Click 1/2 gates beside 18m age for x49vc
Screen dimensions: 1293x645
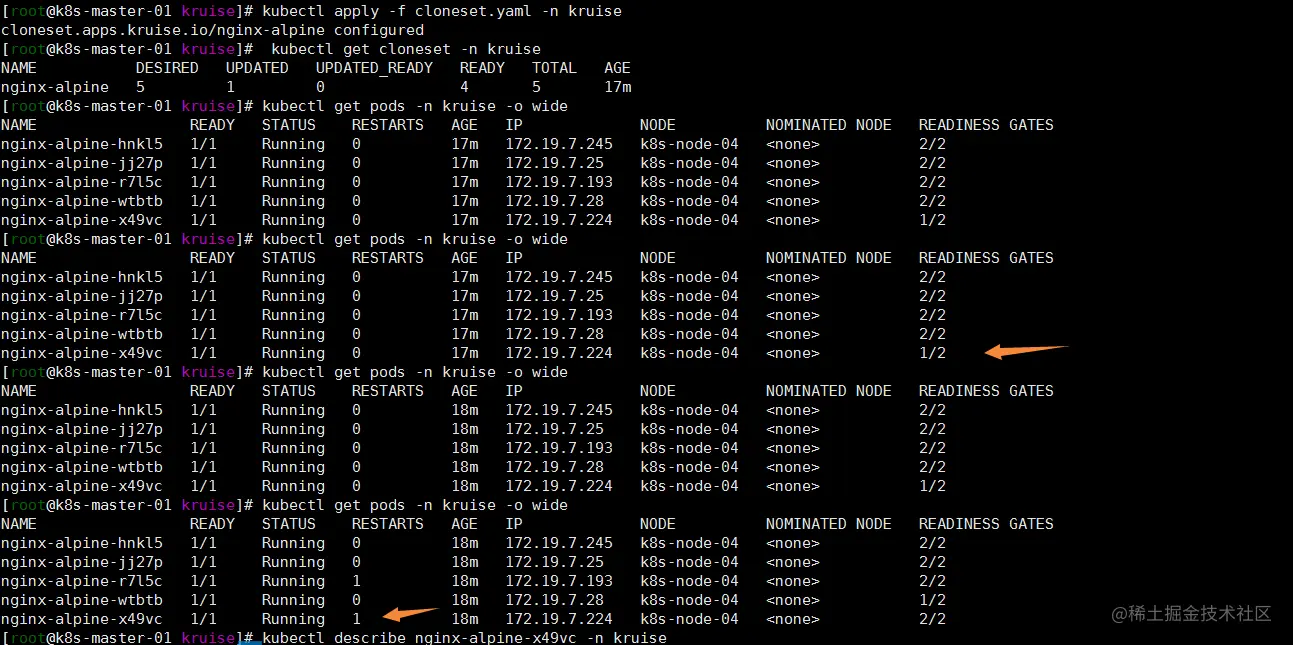(x=932, y=486)
